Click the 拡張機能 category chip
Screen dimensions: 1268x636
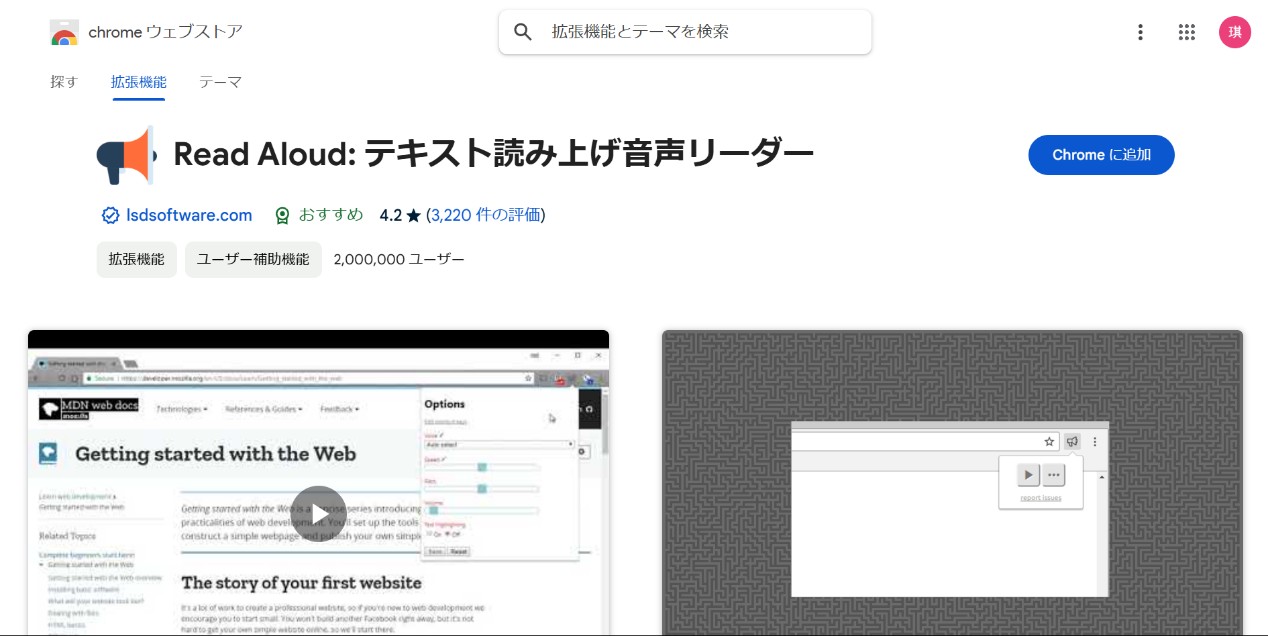click(137, 259)
